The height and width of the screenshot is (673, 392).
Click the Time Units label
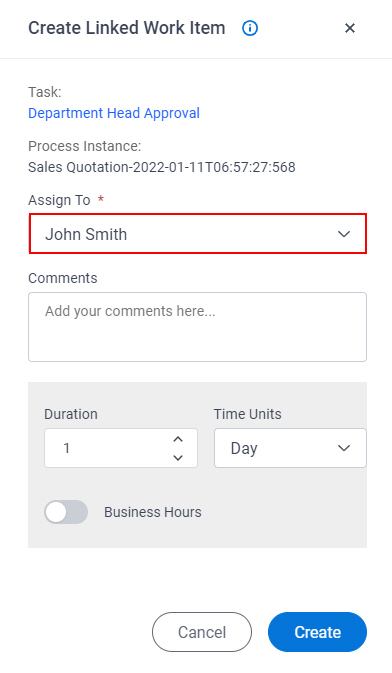[248, 414]
